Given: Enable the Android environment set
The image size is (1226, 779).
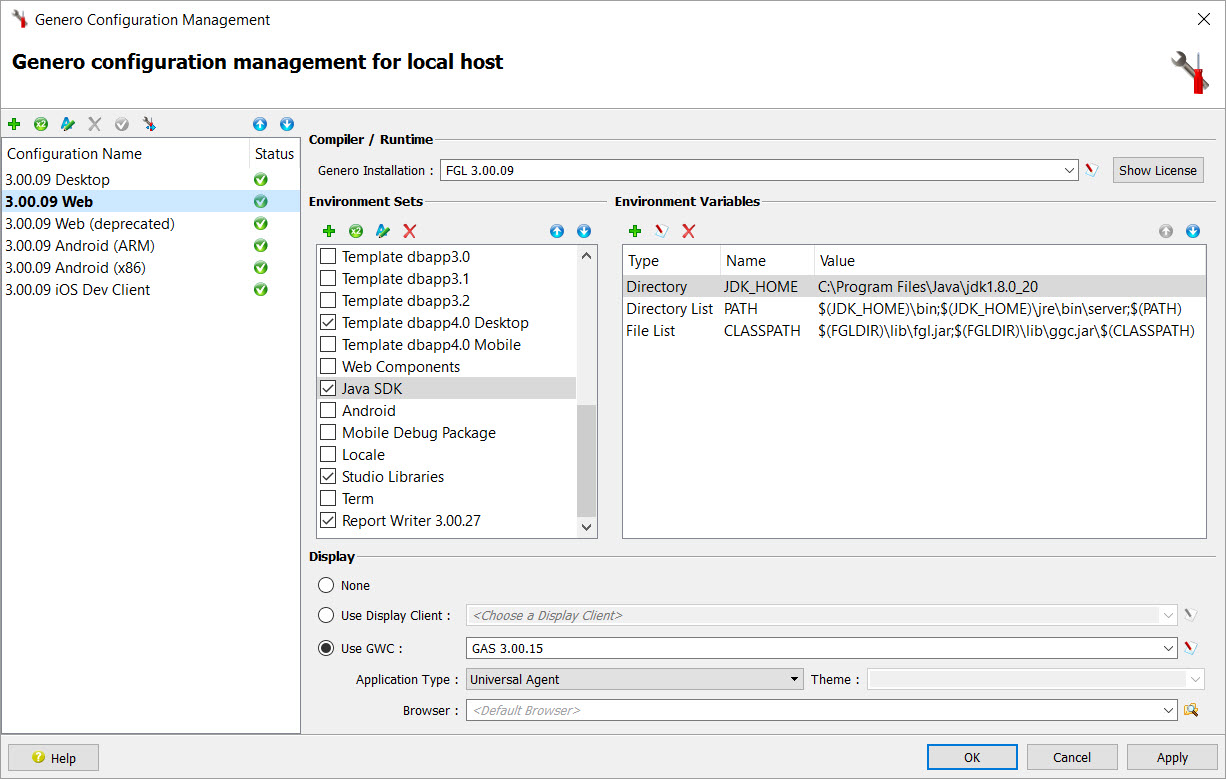Looking at the screenshot, I should (x=328, y=411).
